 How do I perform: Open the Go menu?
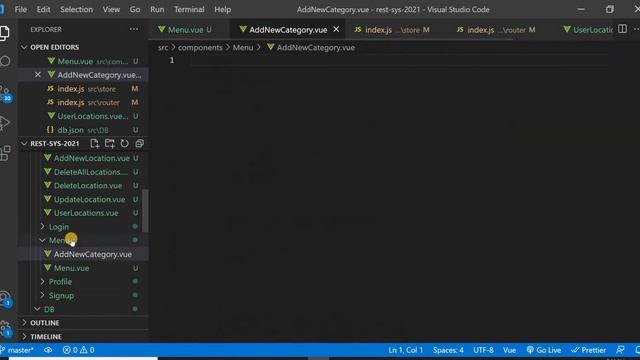point(135,9)
